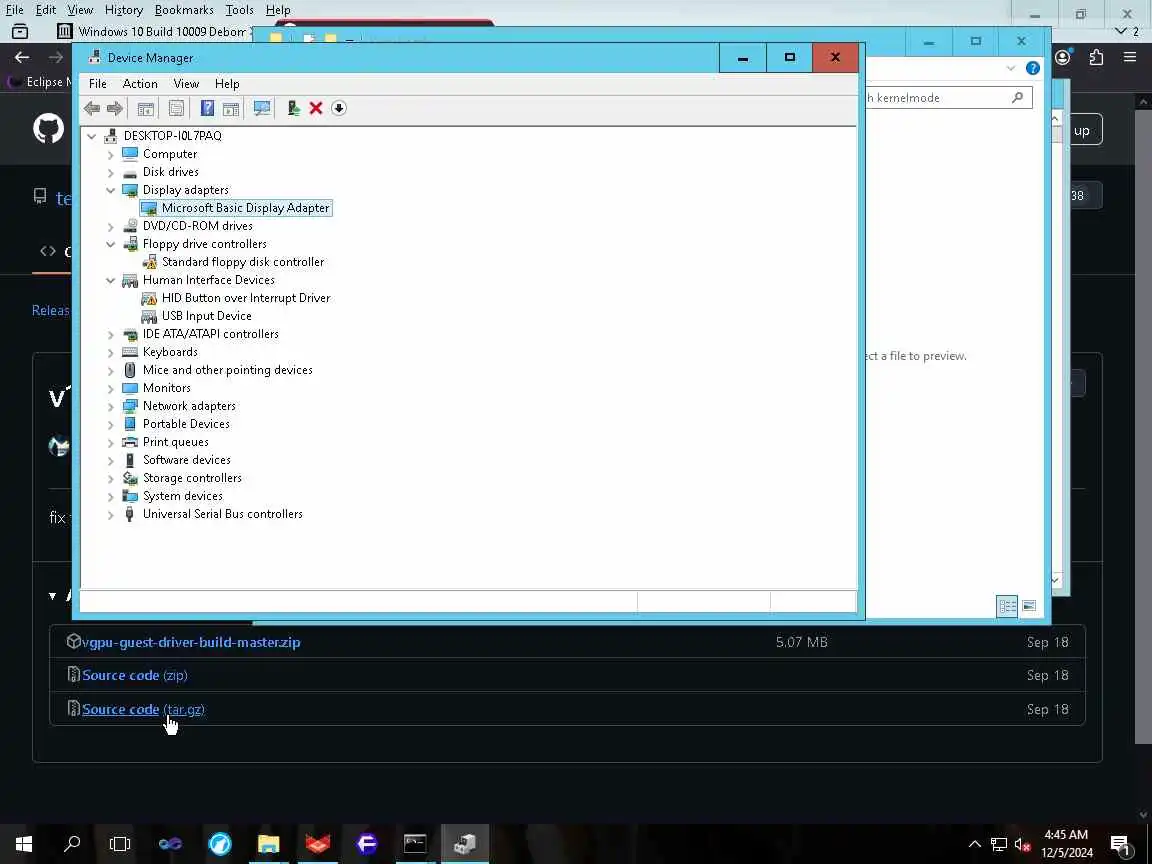Collapse the DESKTOP-I0L7PAQ root node
The width and height of the screenshot is (1152, 864).
pyautogui.click(x=92, y=136)
